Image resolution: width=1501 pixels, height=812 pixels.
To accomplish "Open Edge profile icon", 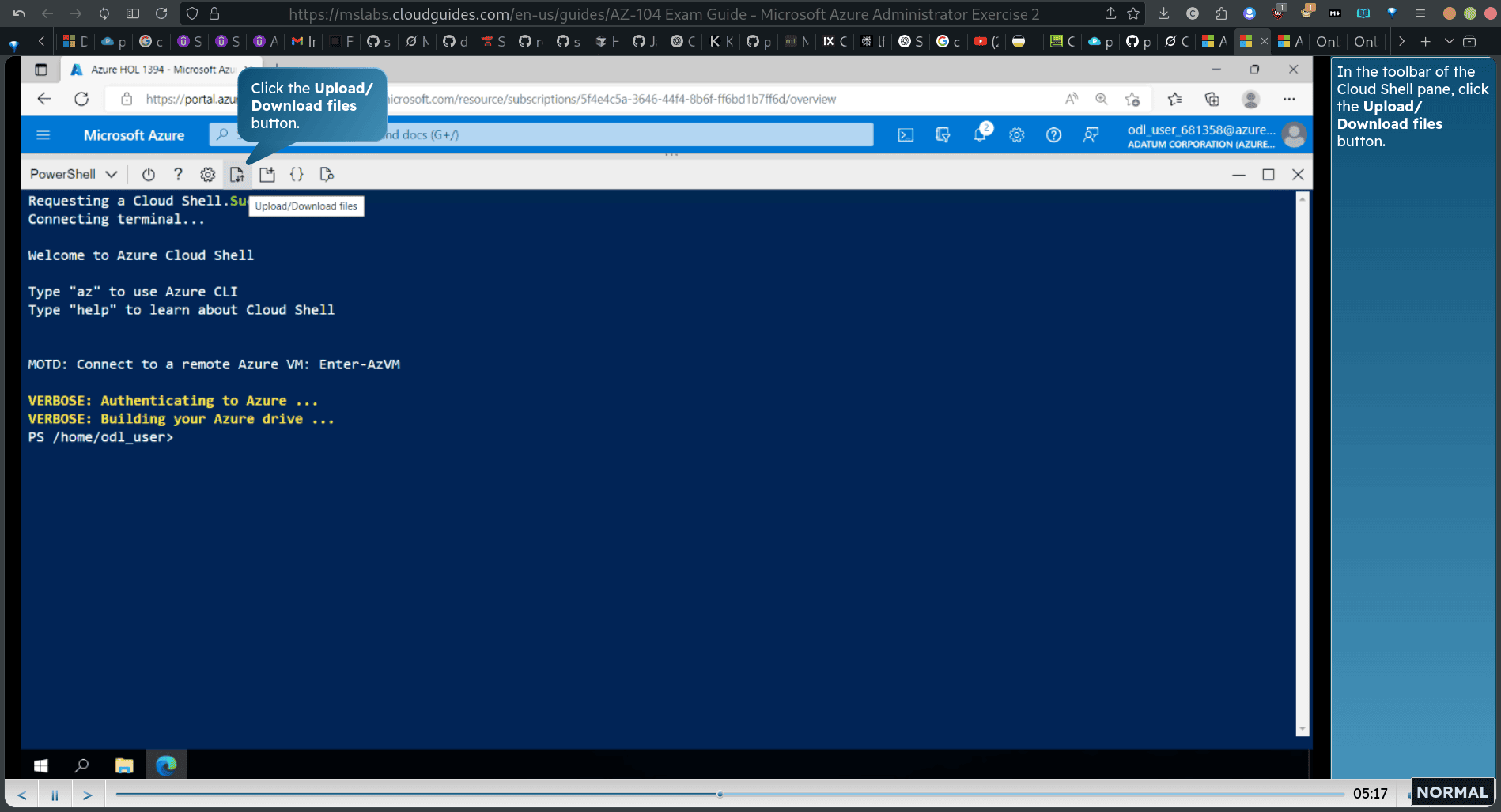I will (x=1250, y=99).
